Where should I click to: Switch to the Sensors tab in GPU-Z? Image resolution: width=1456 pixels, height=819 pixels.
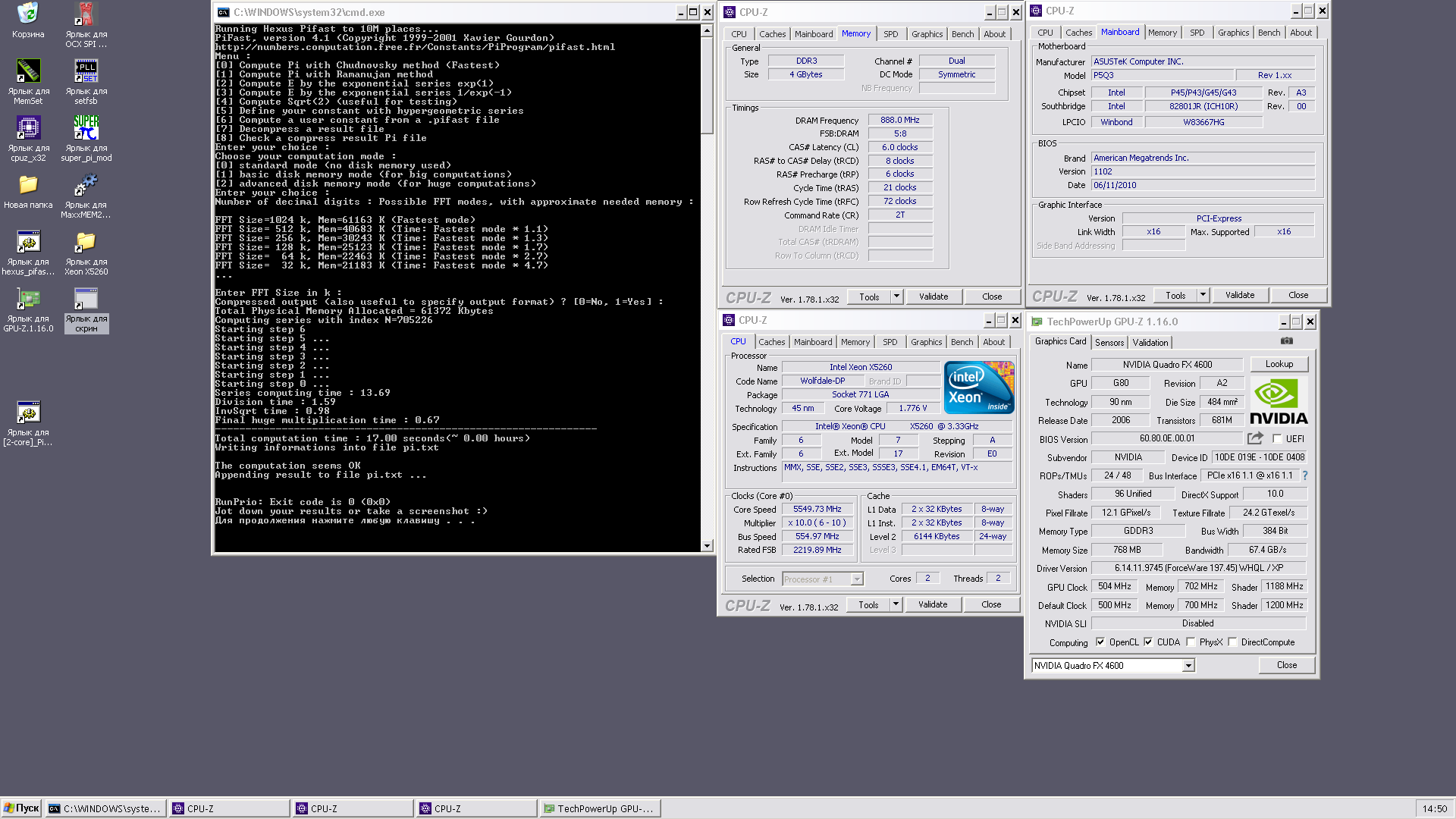pyautogui.click(x=1109, y=342)
